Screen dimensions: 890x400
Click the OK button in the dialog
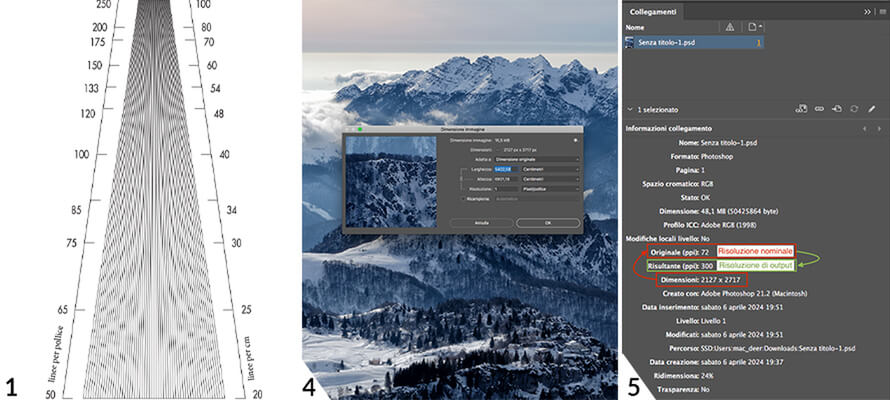click(x=548, y=221)
